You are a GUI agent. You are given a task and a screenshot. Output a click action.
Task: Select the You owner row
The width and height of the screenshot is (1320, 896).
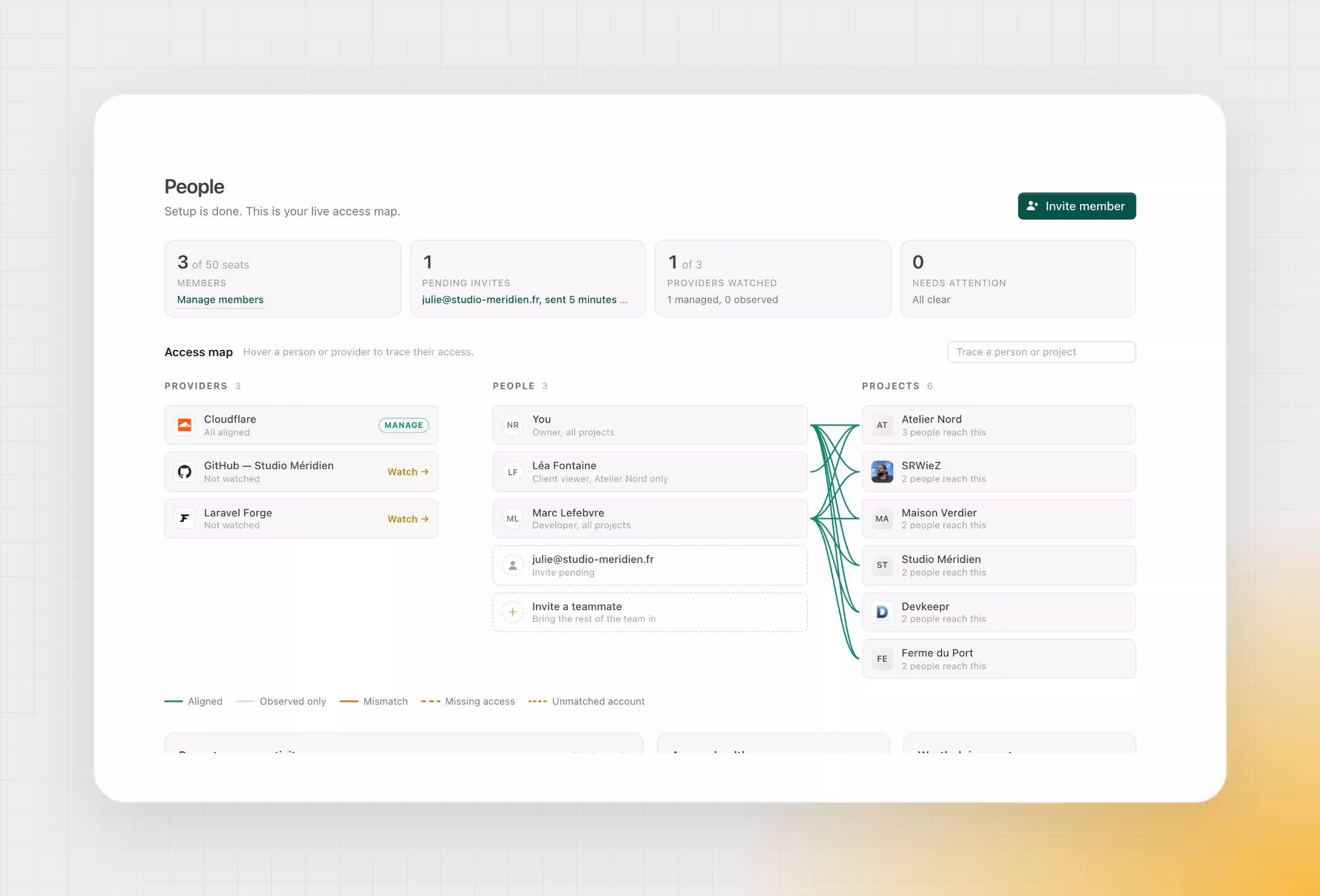650,425
